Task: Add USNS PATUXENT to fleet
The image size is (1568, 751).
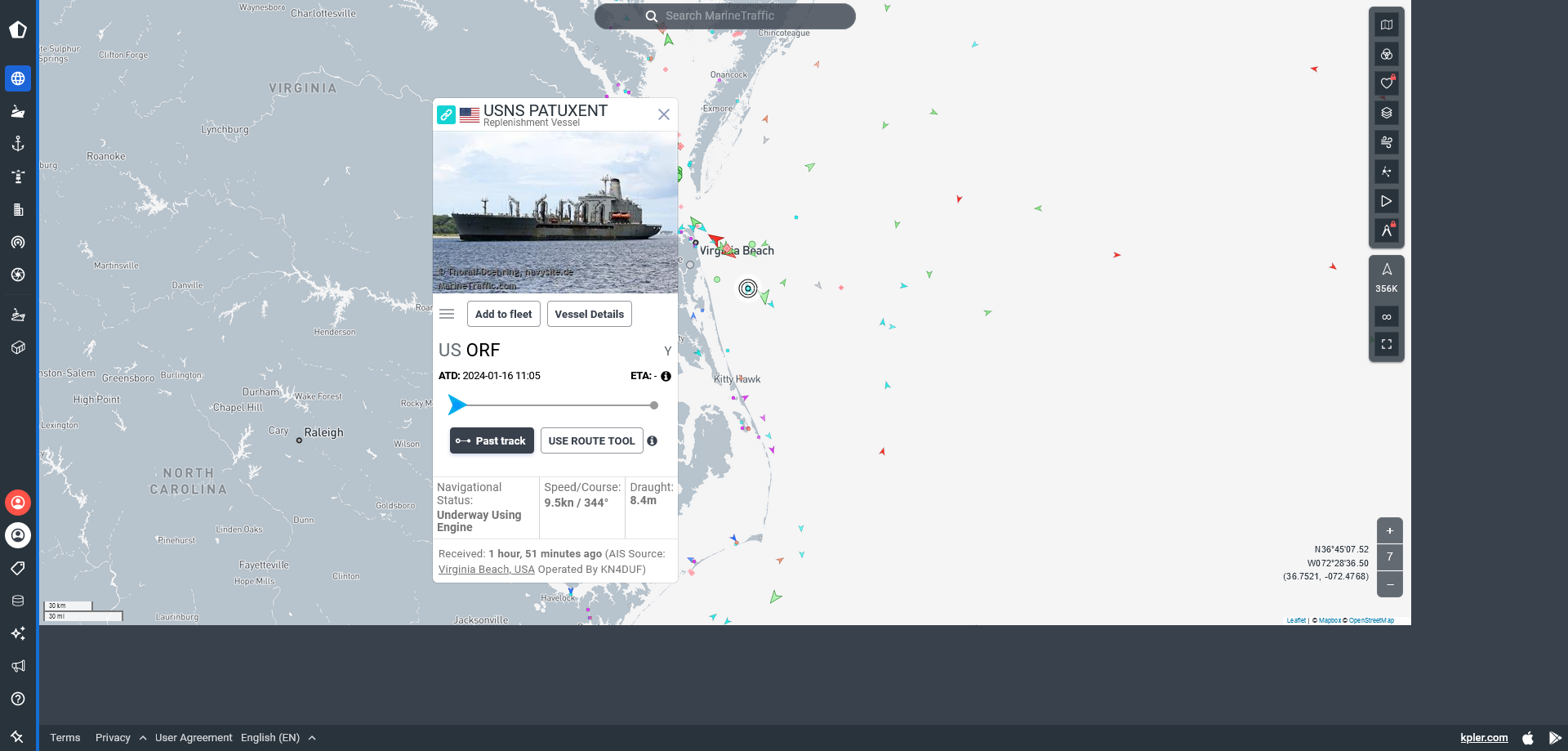Action: (504, 314)
